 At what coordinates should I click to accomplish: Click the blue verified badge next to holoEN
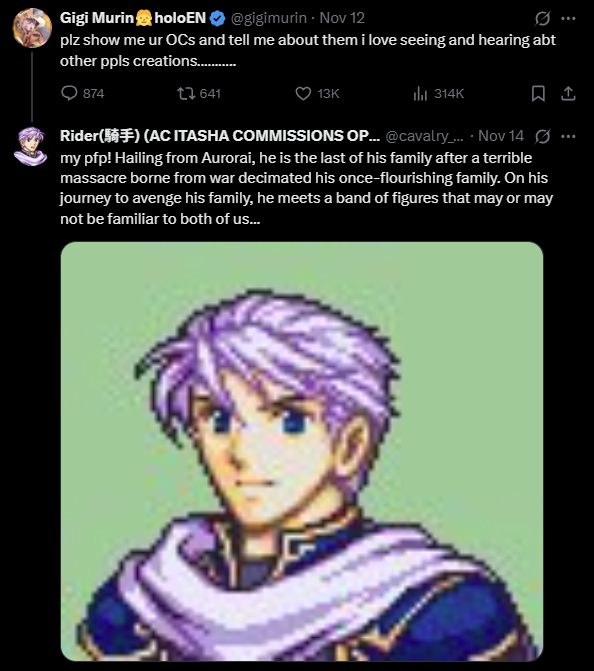(218, 18)
